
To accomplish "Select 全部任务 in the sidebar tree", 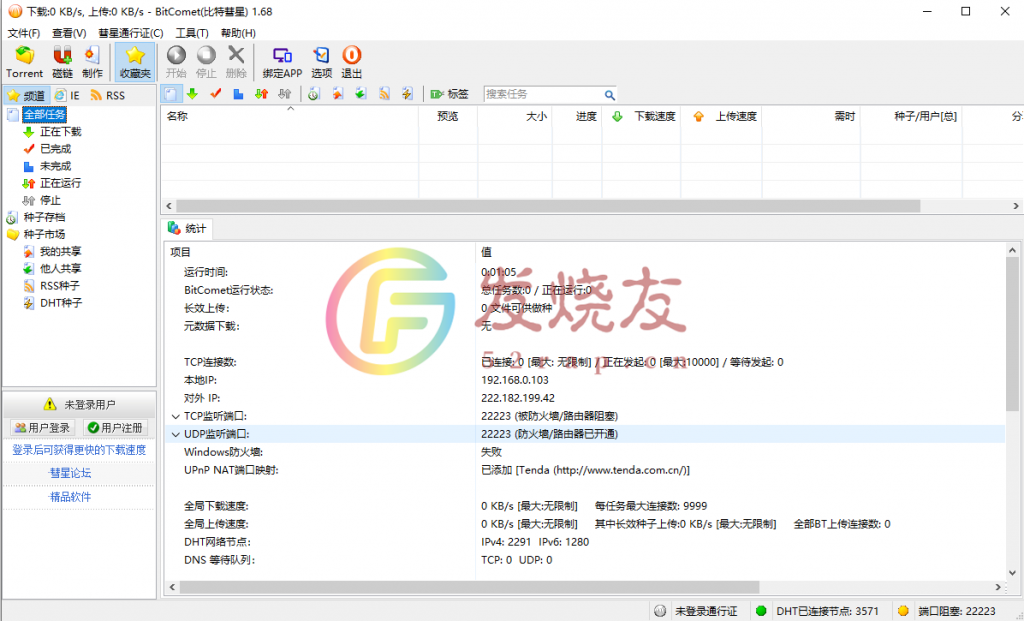I will coord(44,114).
